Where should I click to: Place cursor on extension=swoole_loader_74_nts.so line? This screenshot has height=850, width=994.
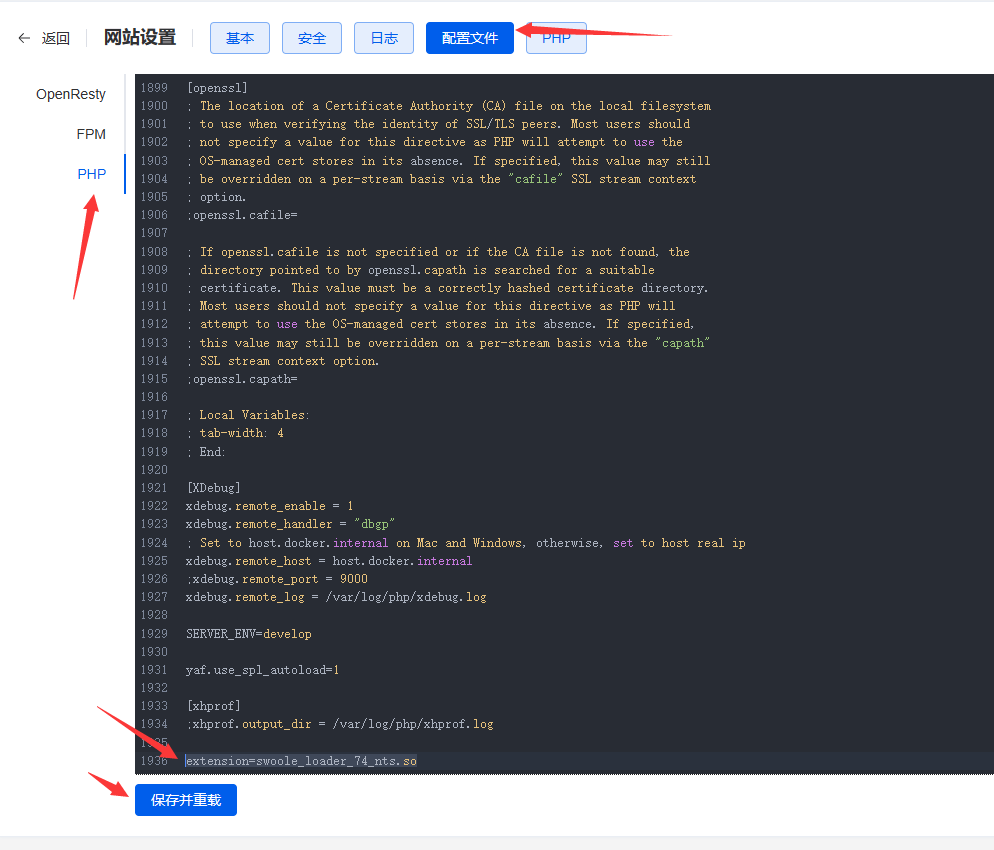(x=301, y=761)
